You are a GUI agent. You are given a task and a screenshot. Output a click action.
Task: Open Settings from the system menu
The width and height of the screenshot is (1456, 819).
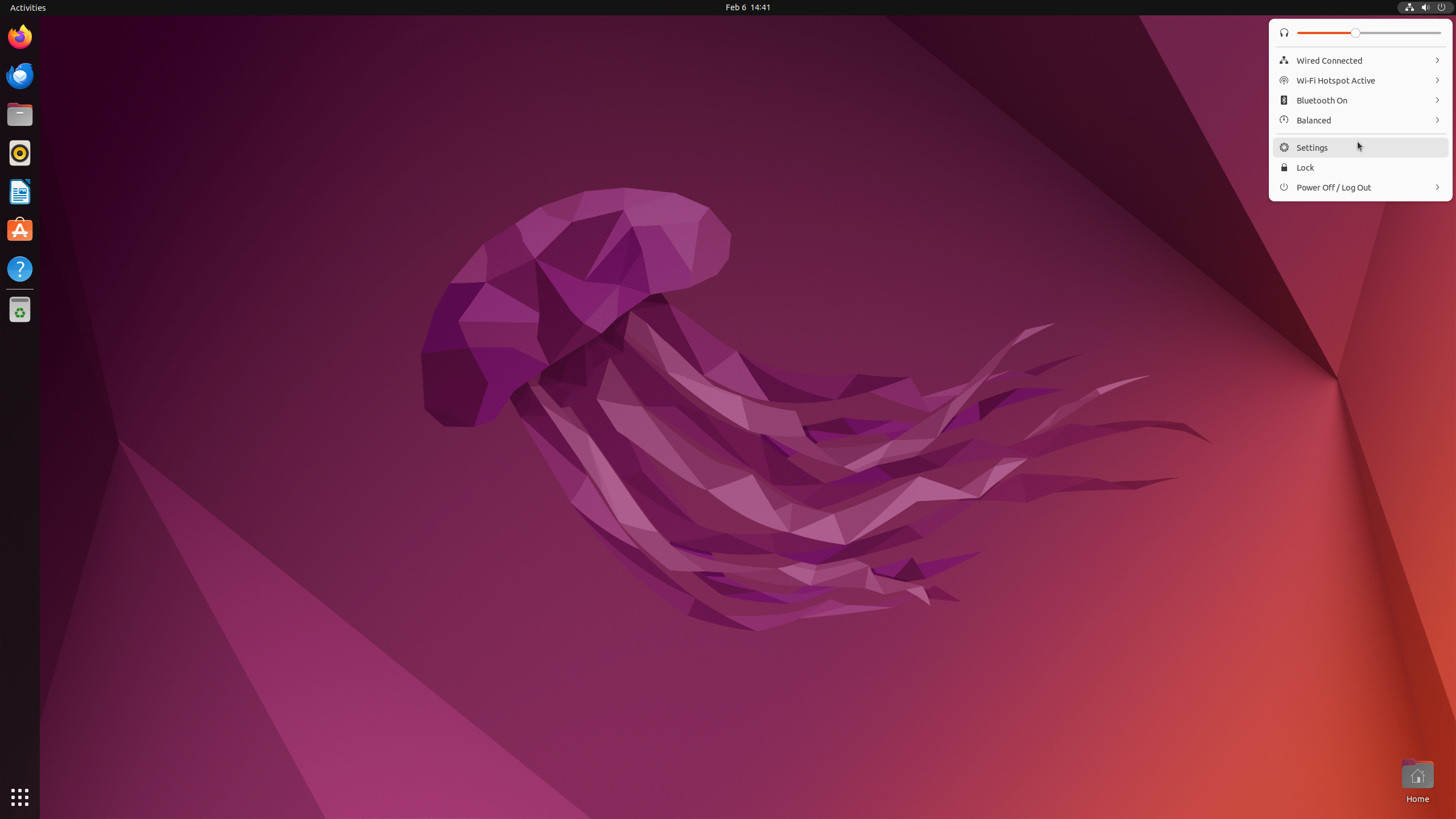(x=1360, y=147)
